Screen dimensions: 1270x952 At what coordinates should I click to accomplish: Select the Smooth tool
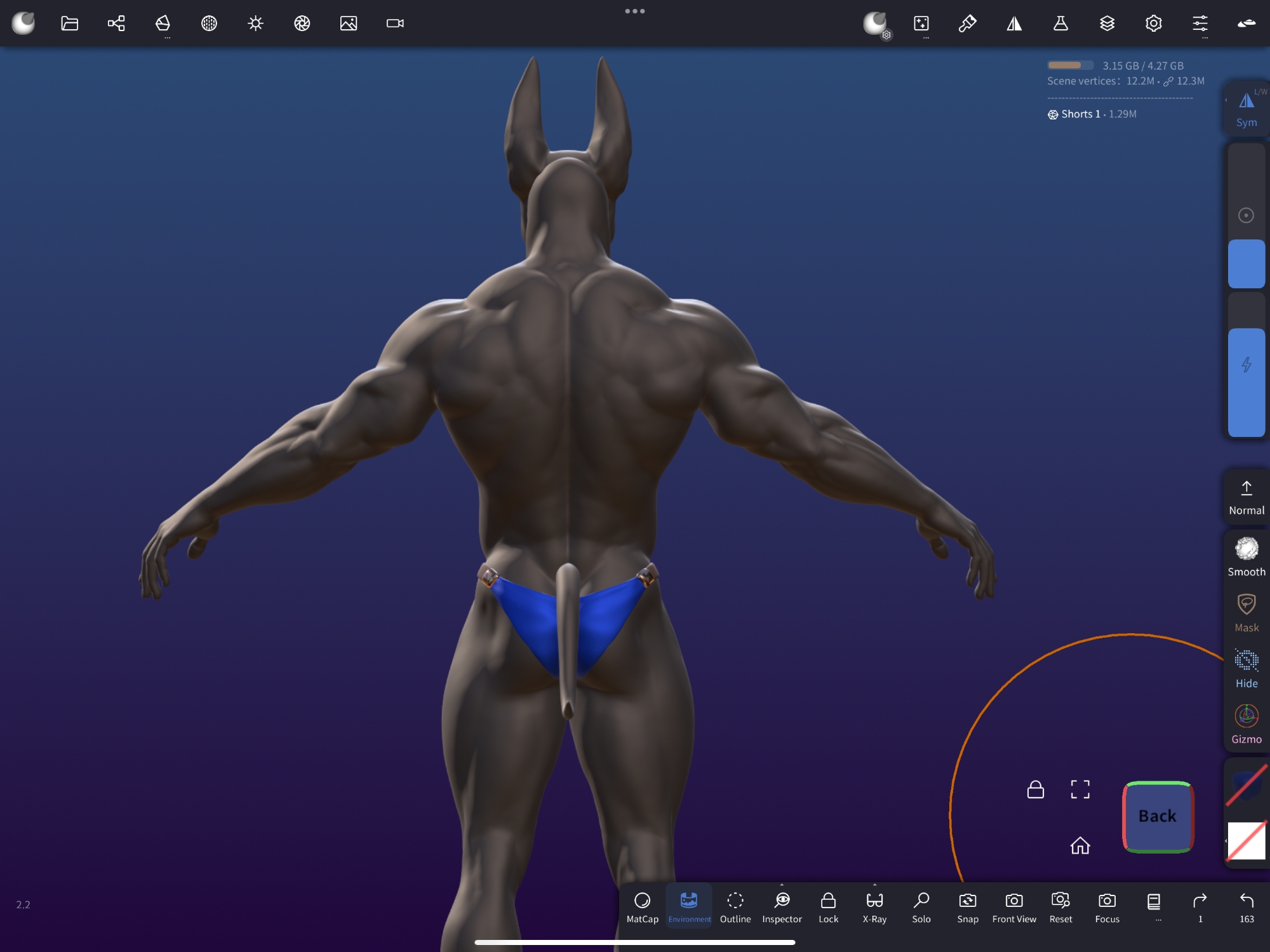1246,557
